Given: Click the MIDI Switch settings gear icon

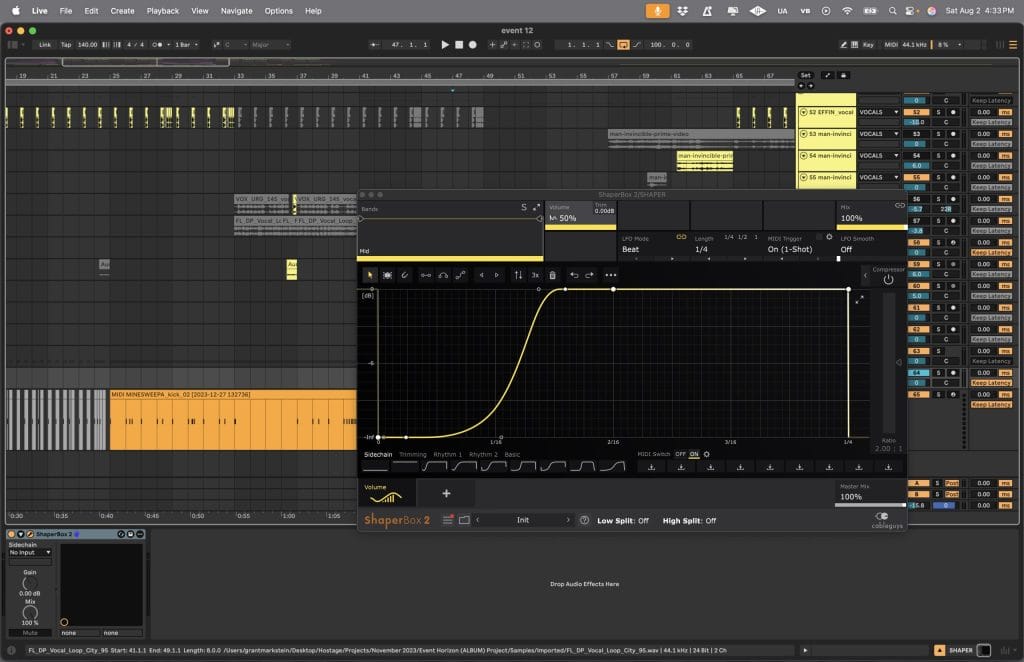Looking at the screenshot, I should click(x=707, y=454).
